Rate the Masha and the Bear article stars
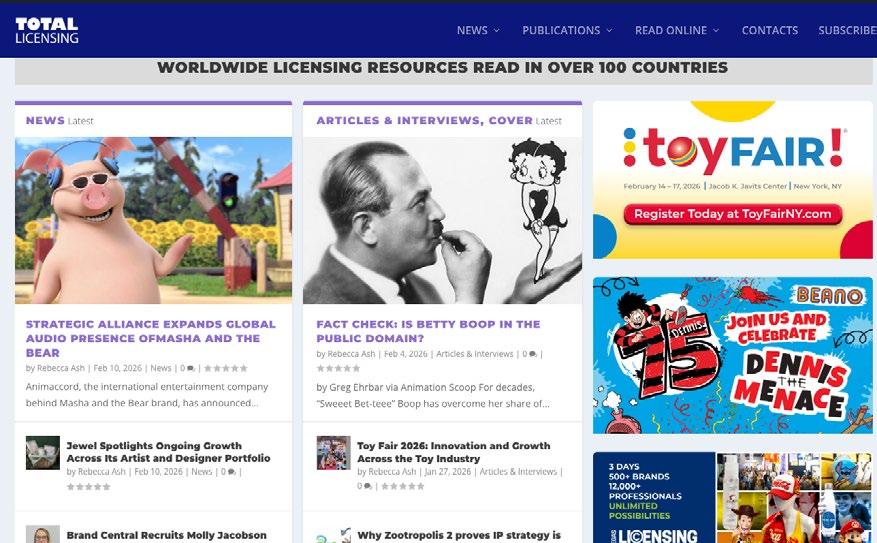 click(225, 369)
